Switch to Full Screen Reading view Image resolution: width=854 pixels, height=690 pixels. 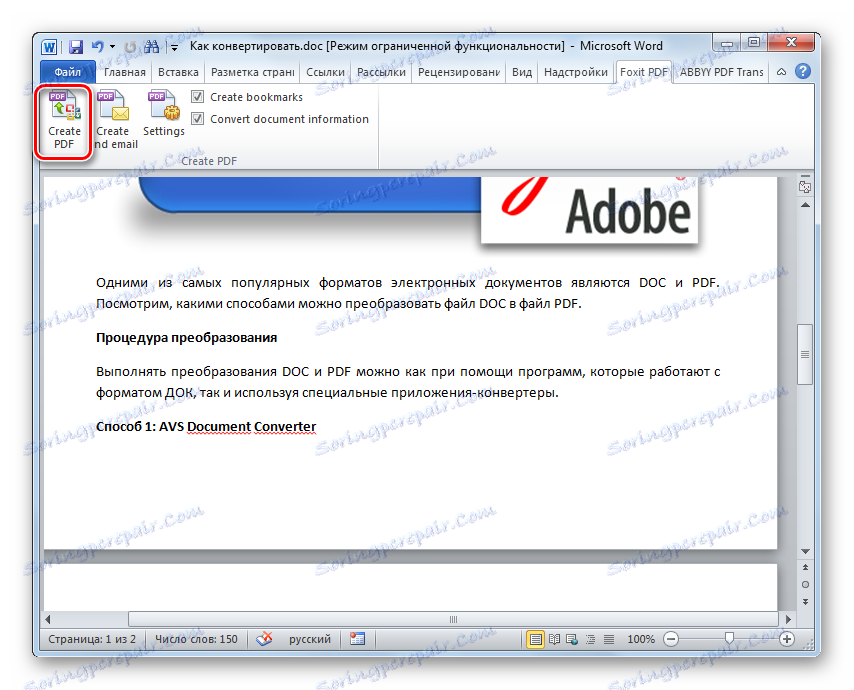click(x=554, y=639)
